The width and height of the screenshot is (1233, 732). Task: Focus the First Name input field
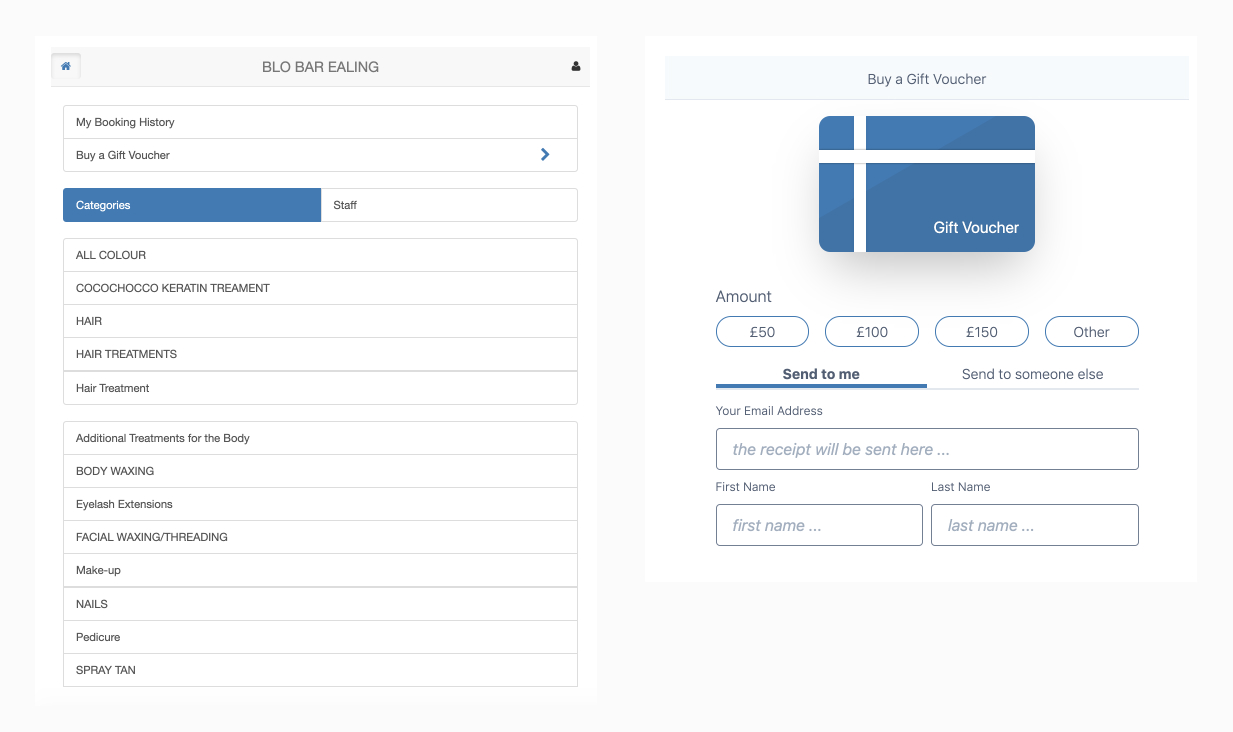coord(819,525)
